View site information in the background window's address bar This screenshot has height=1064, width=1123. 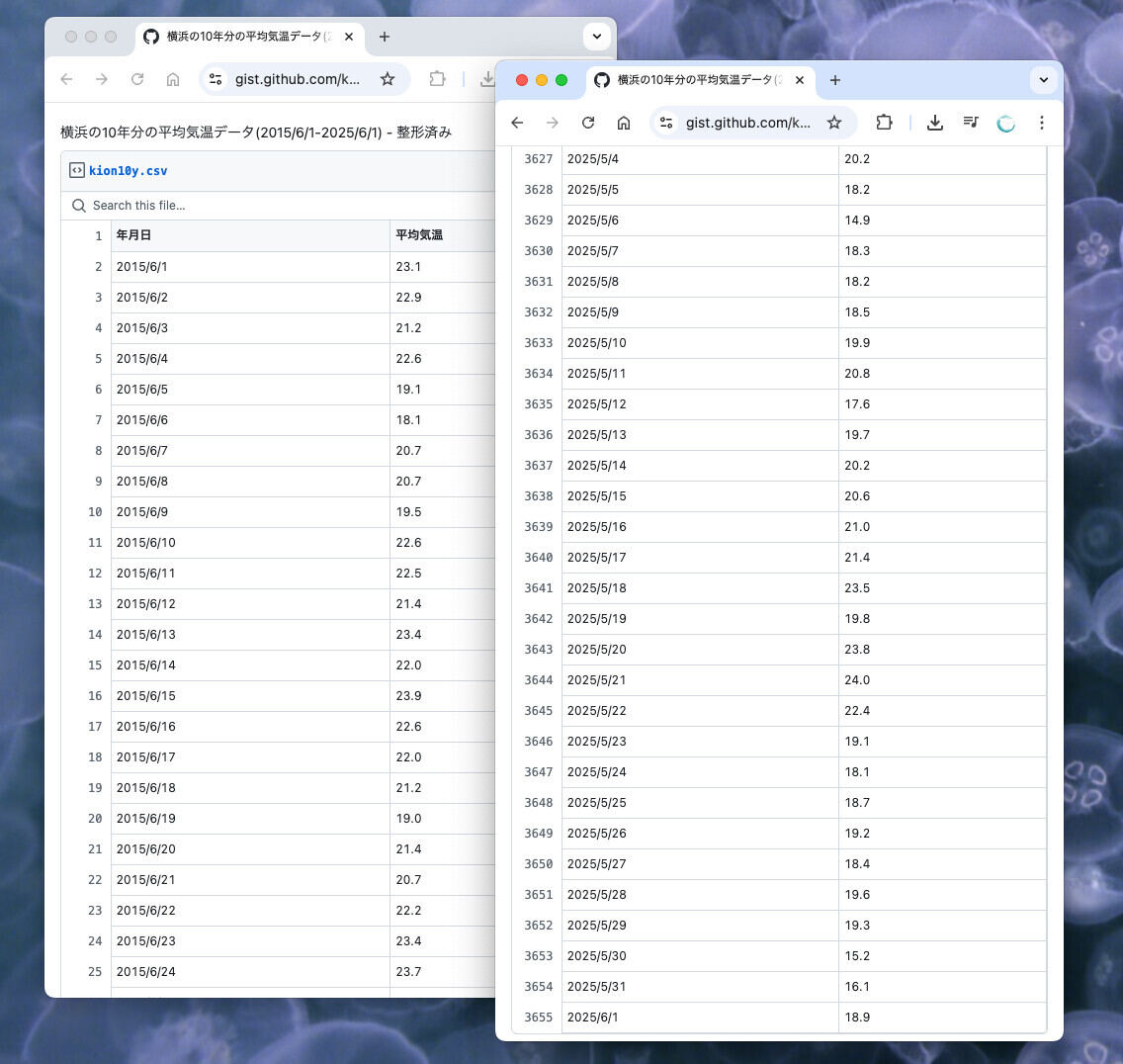[216, 79]
